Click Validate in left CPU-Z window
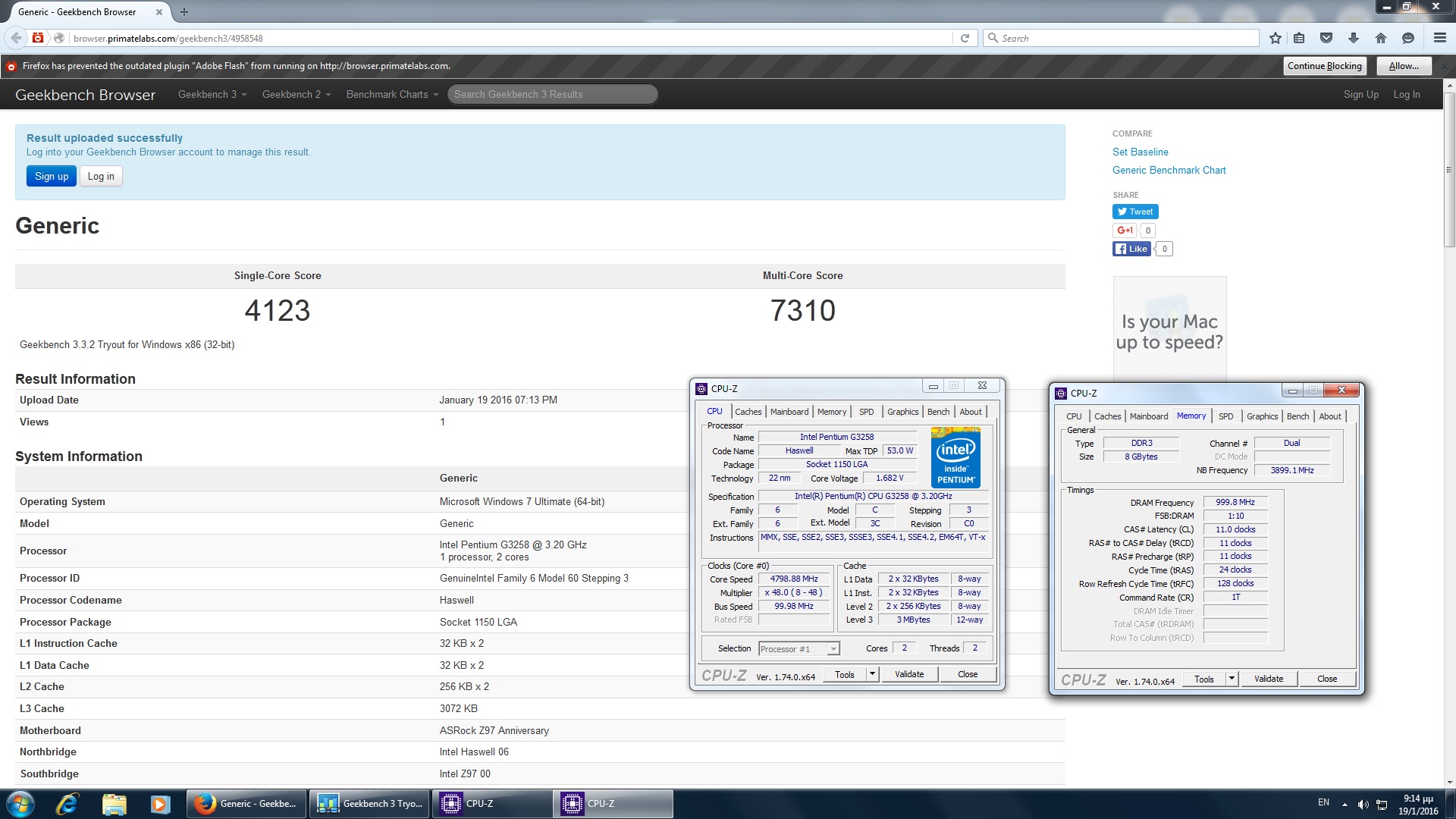 click(x=909, y=674)
